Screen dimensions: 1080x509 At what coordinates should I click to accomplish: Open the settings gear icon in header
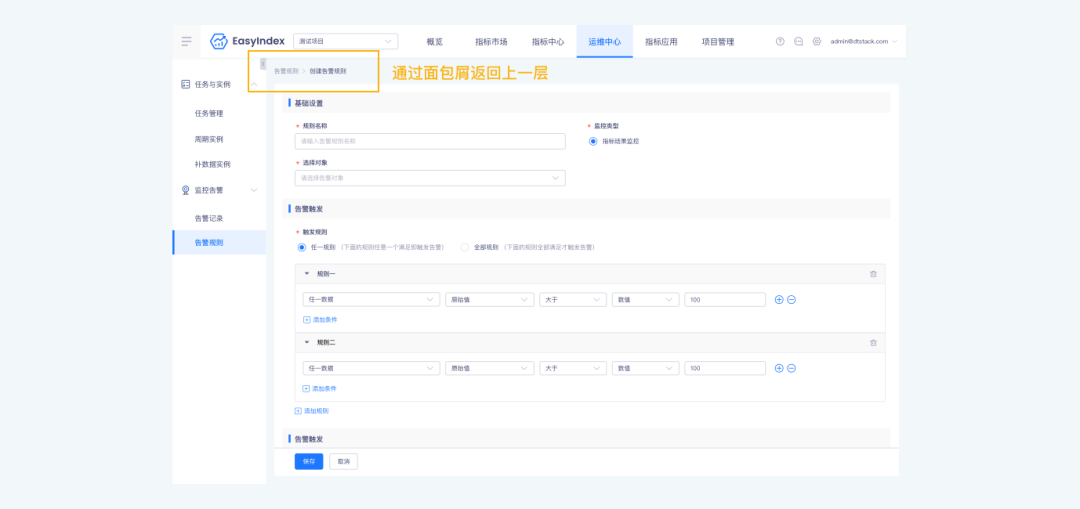pos(817,41)
